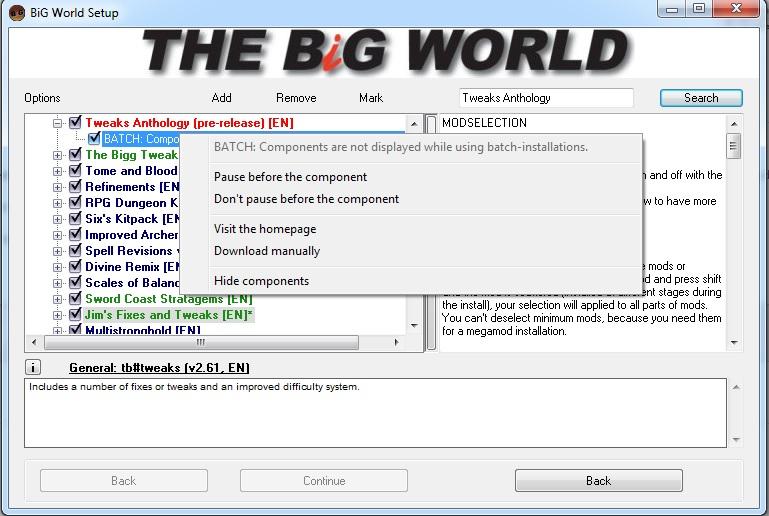The image size is (769, 516).
Task: Click the mod tree horizontal scrollbar thumb
Action: point(201,342)
